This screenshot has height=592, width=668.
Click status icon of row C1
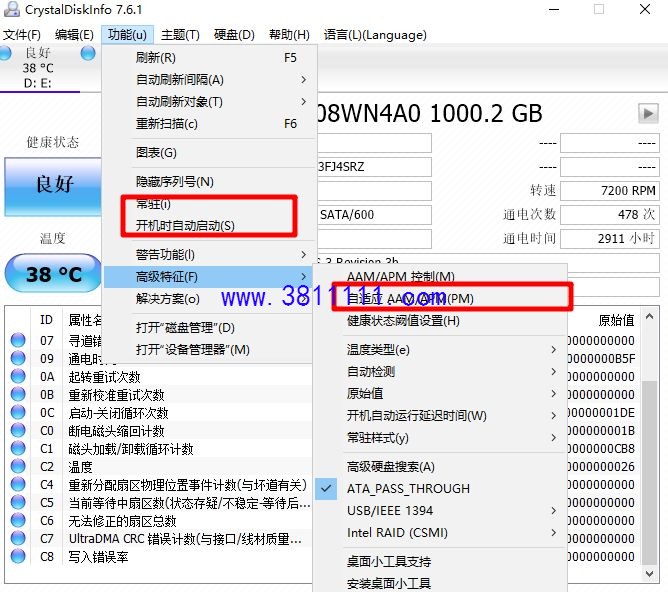coord(18,448)
